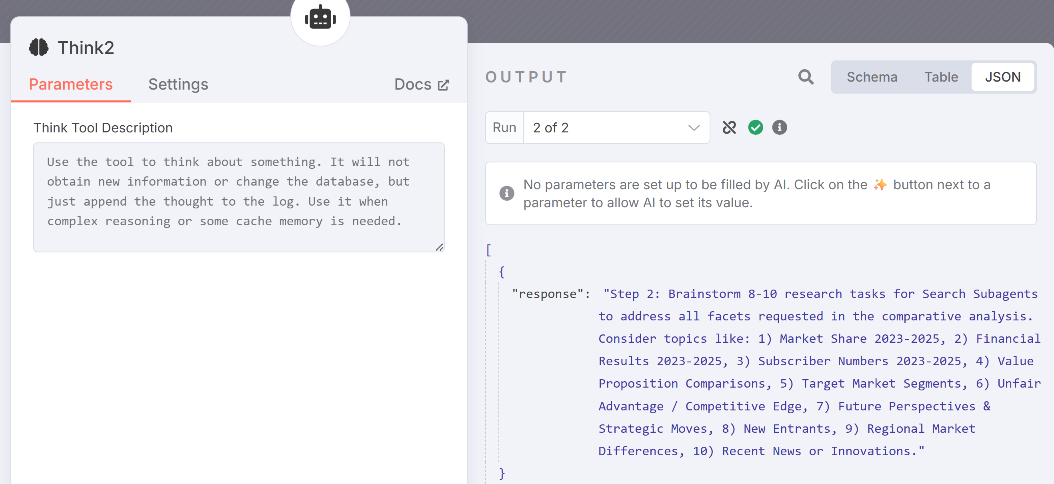Click the green success check icon
Image resolution: width=1054 pixels, height=484 pixels.
[x=756, y=128]
